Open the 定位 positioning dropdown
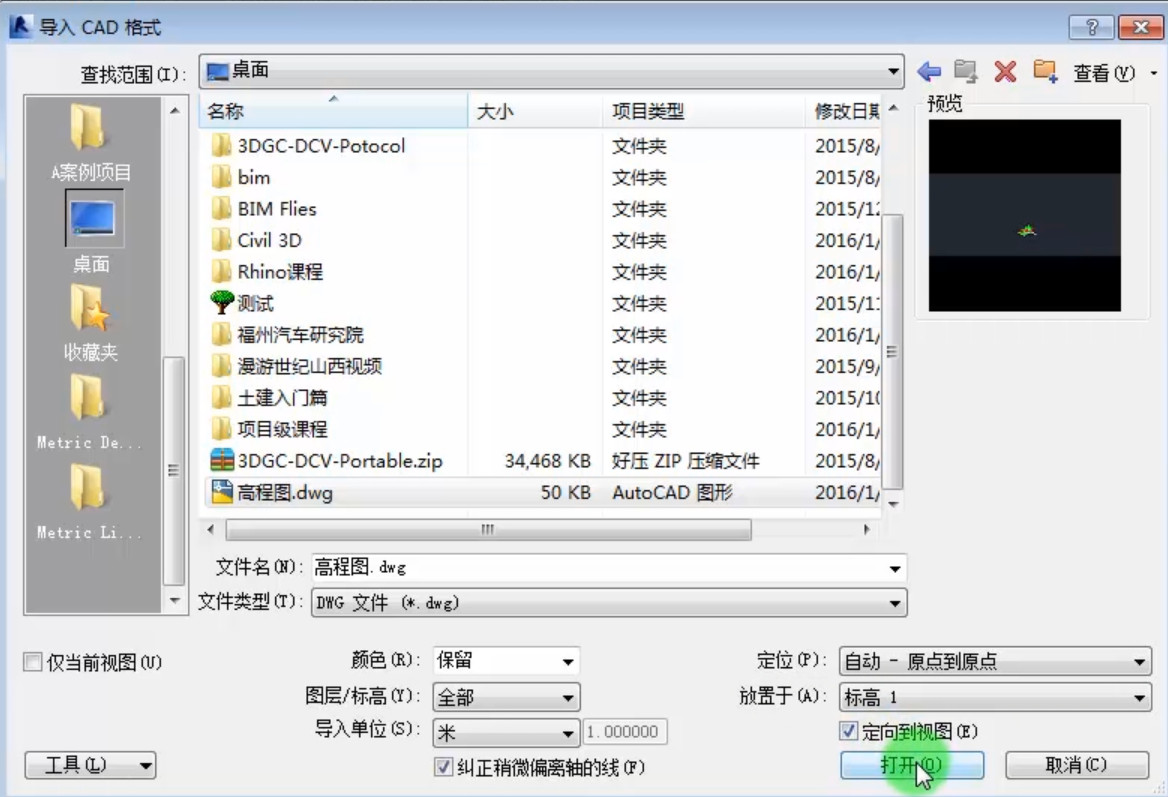Viewport: 1168px width, 797px height. (995, 661)
